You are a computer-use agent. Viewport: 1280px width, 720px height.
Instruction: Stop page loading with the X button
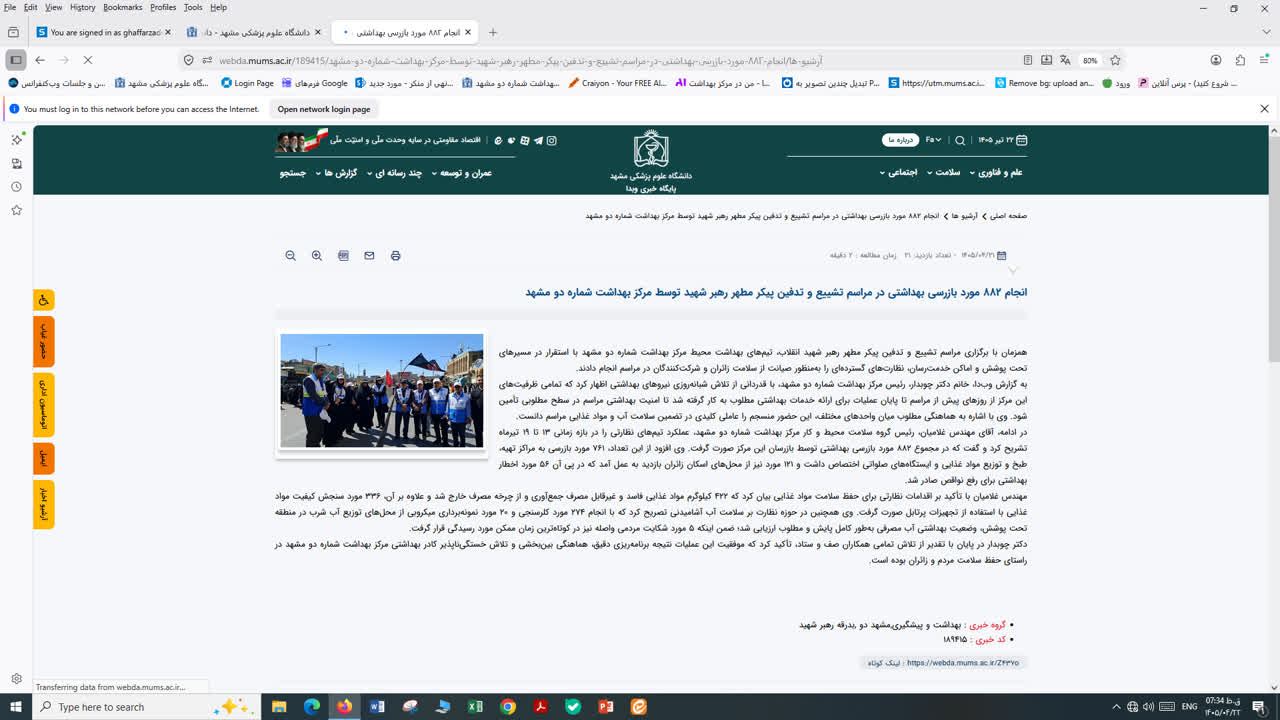pos(87,60)
